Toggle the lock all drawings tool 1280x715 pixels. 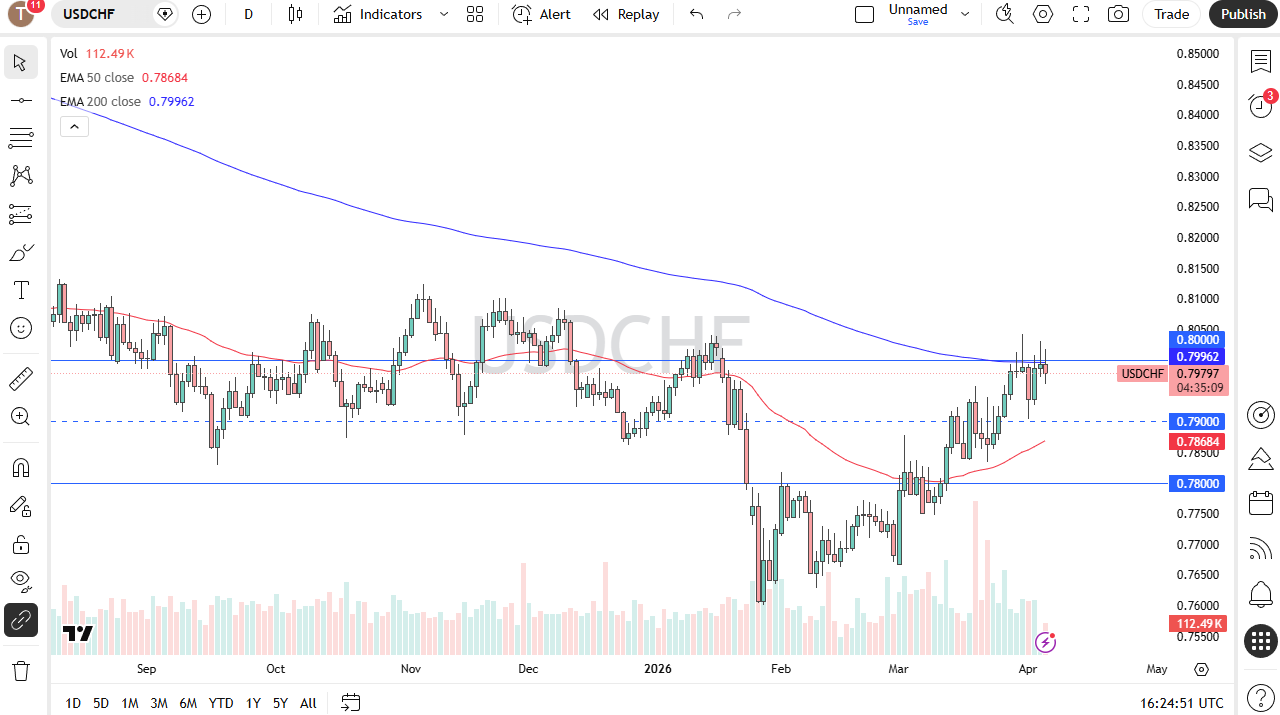[20, 544]
